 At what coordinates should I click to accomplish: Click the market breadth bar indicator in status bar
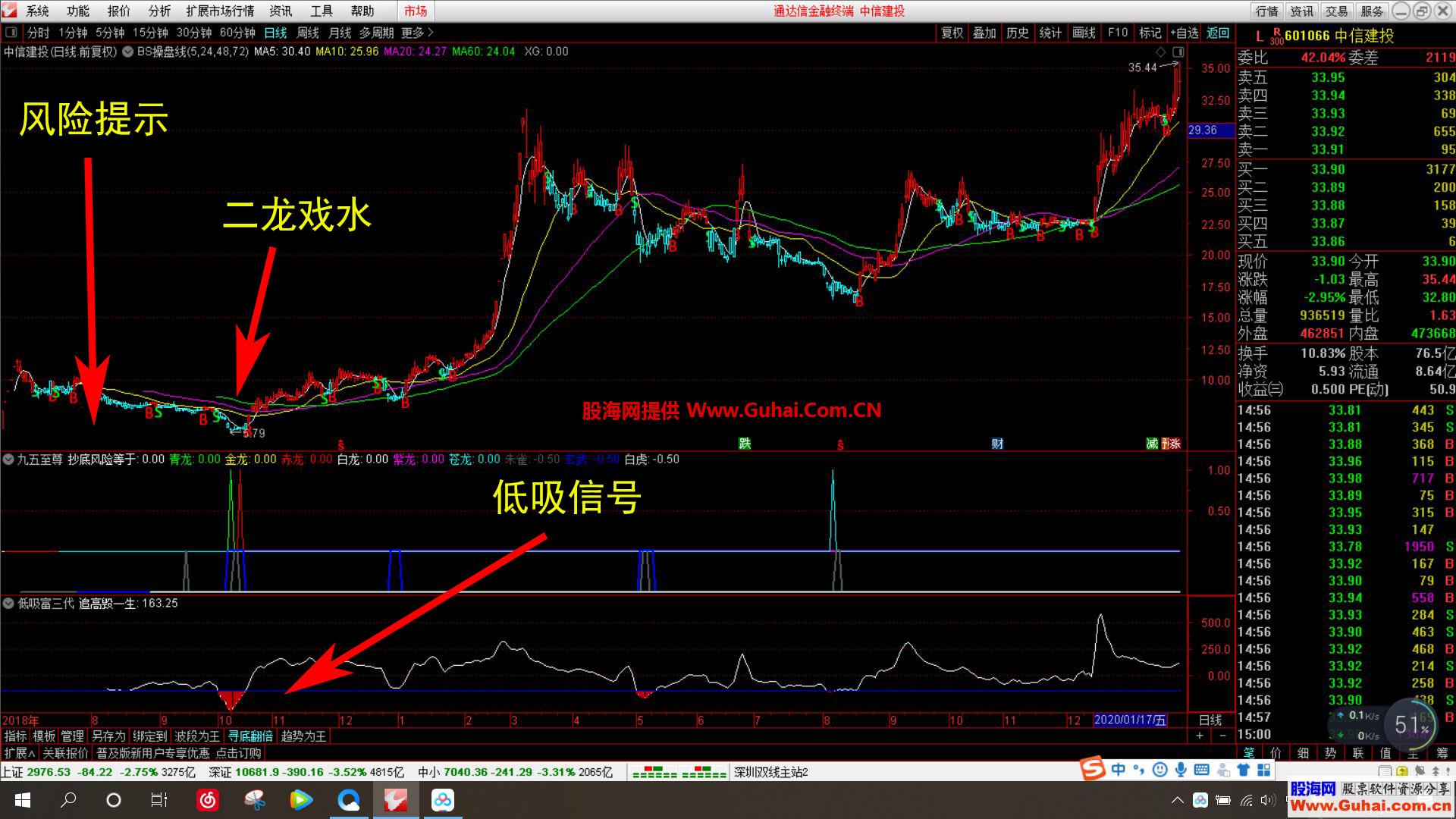point(679,773)
